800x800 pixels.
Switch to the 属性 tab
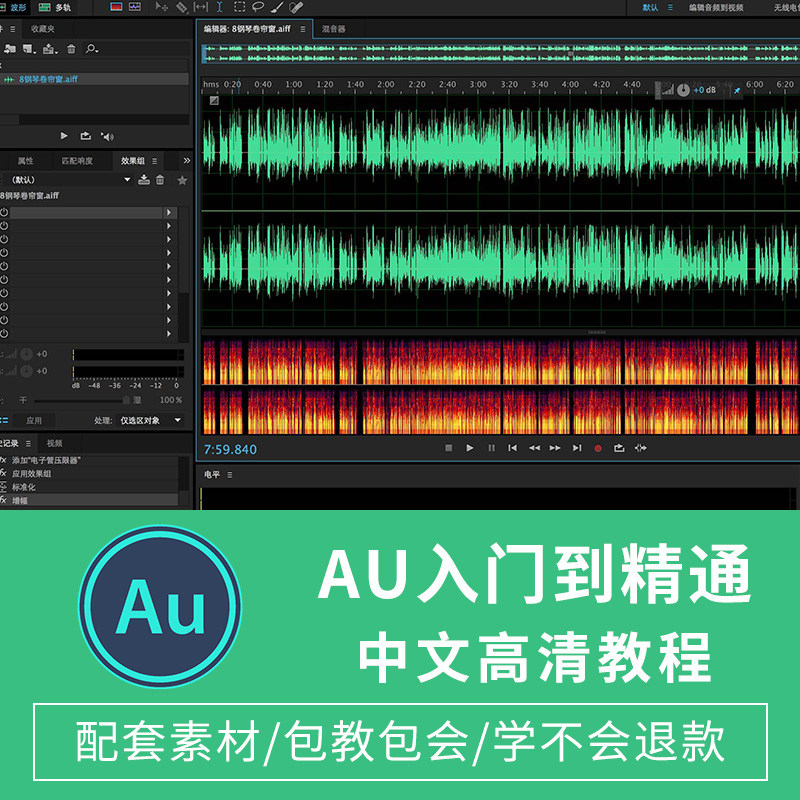pos(25,161)
